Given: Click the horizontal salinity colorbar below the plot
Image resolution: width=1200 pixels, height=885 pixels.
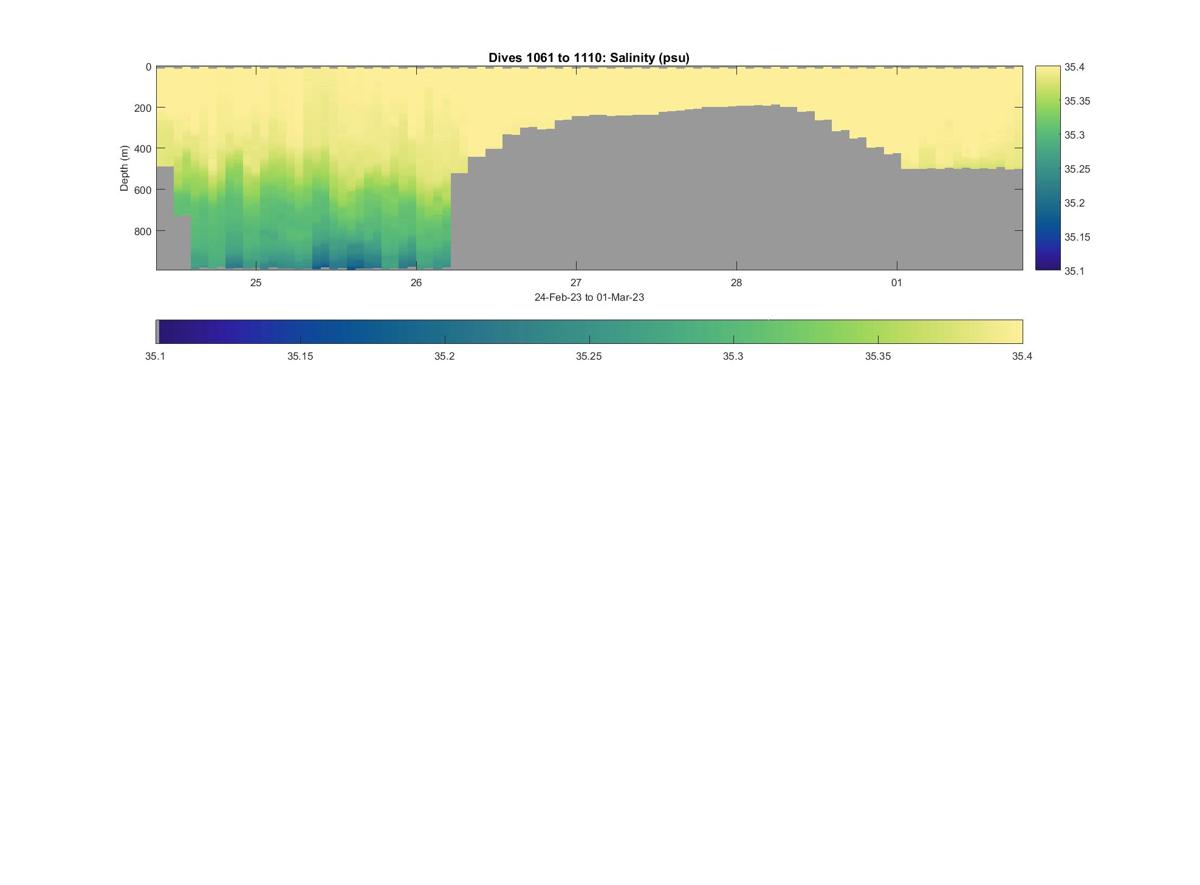Looking at the screenshot, I should (589, 332).
